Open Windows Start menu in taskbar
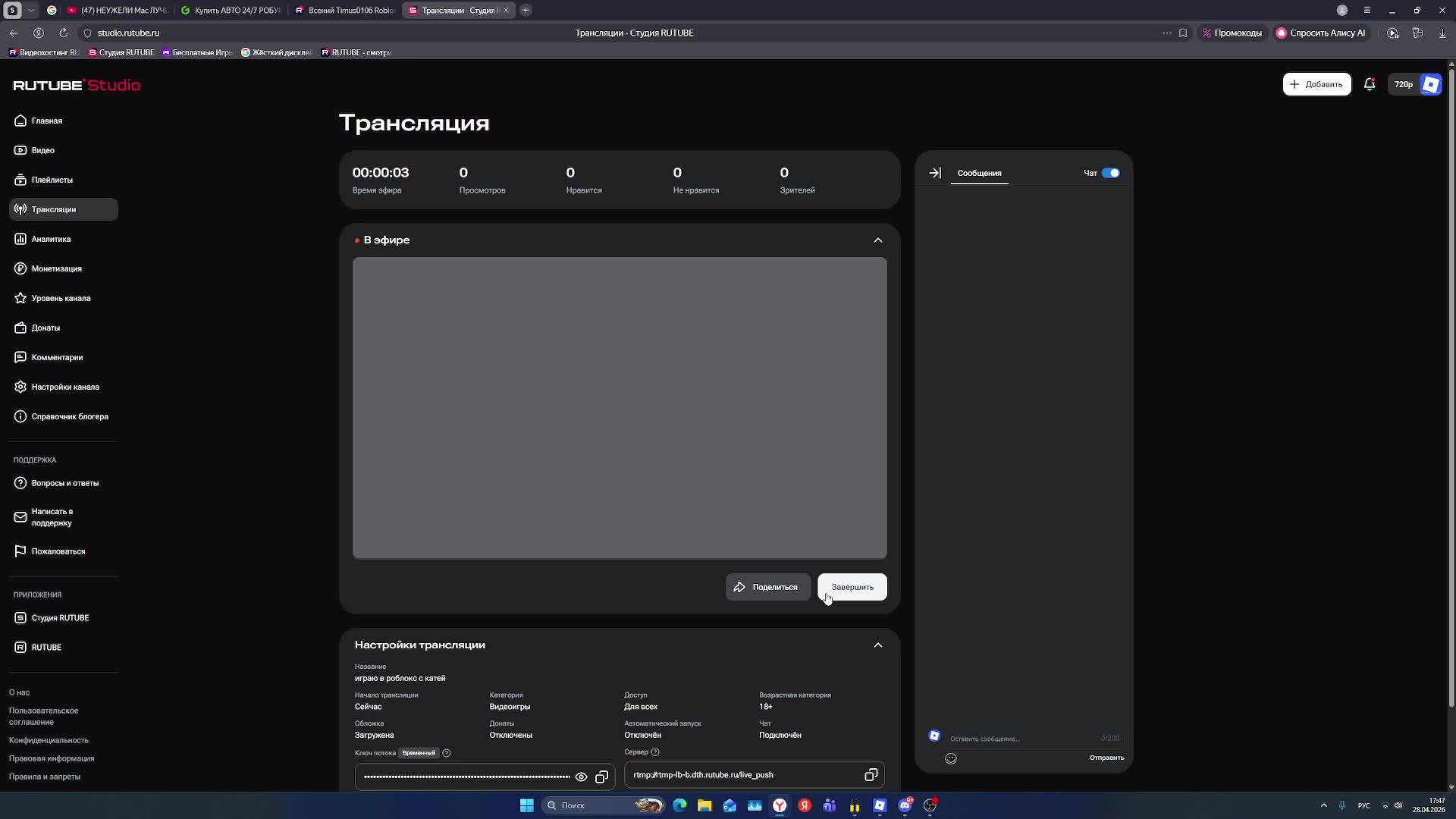This screenshot has height=819, width=1456. (x=526, y=805)
